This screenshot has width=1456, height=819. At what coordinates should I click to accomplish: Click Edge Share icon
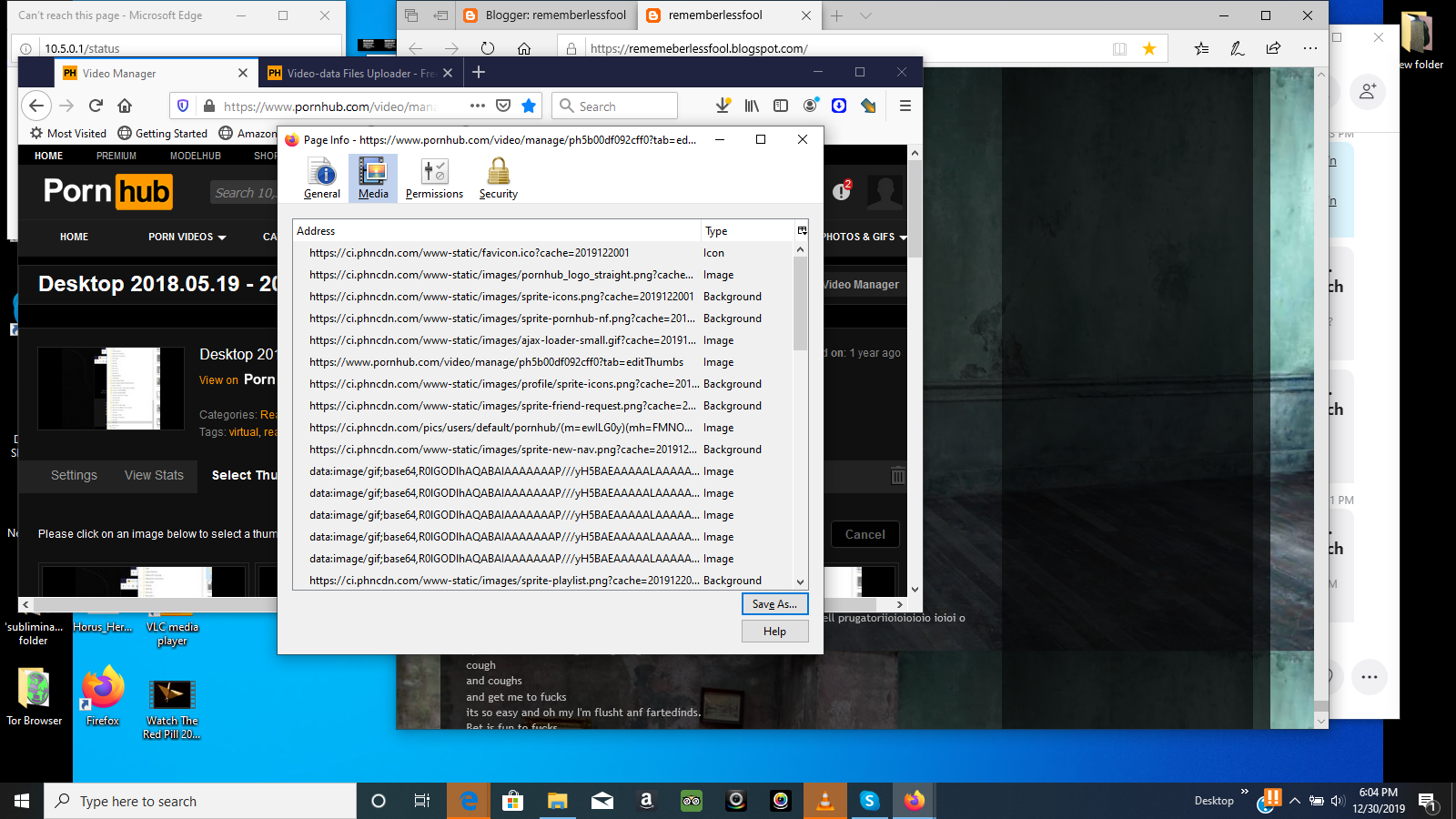(x=1273, y=48)
